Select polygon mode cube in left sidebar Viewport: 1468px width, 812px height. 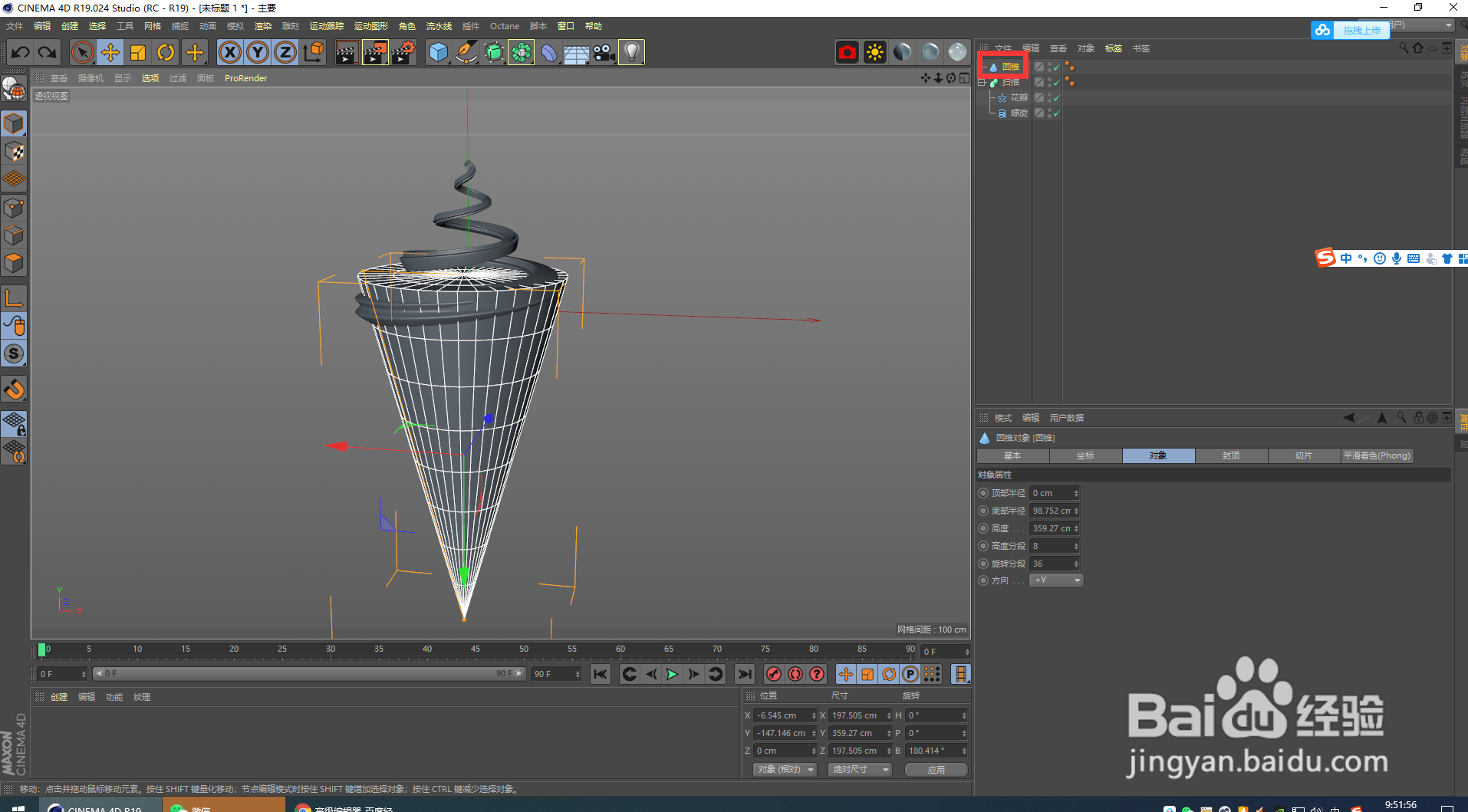14,263
